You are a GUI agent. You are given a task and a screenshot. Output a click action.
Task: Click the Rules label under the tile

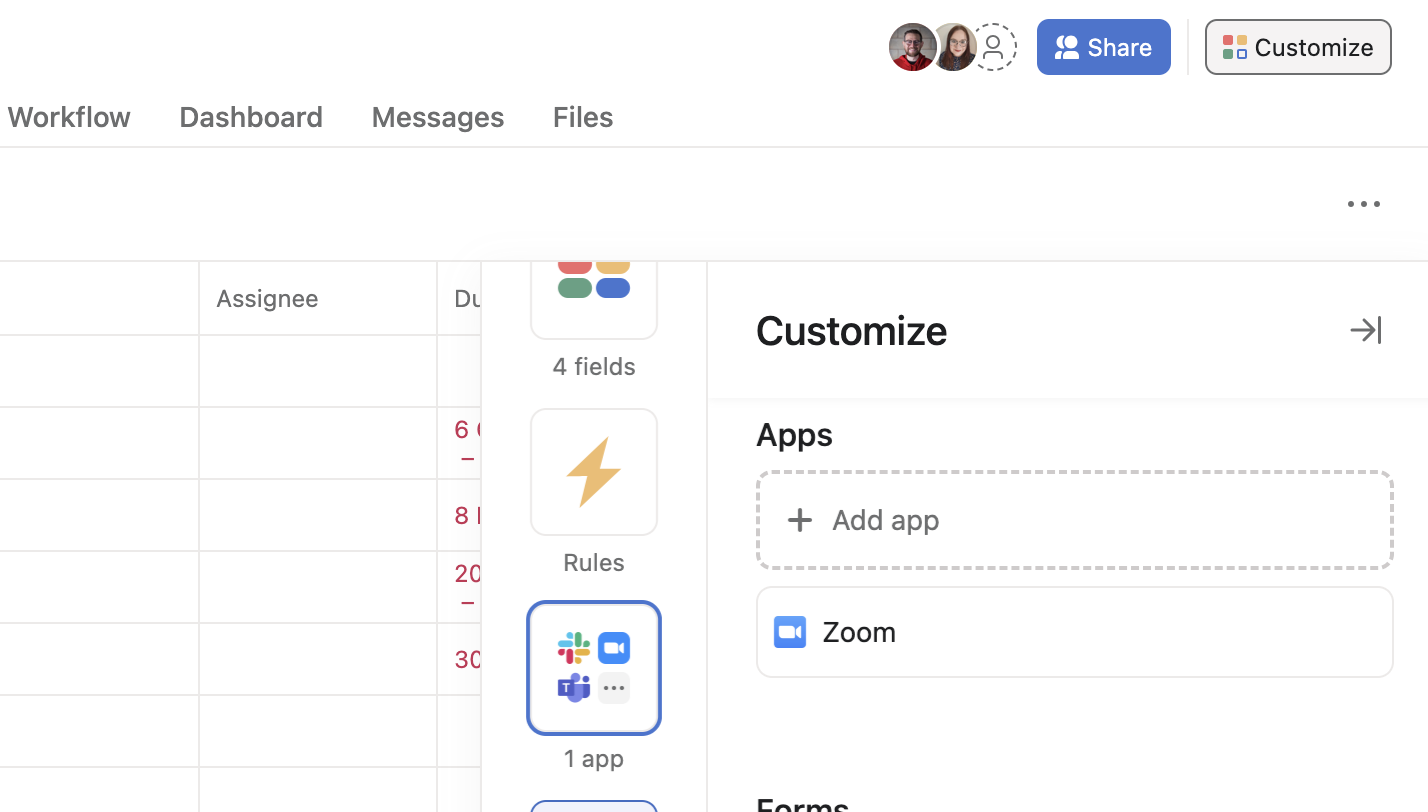click(x=594, y=563)
